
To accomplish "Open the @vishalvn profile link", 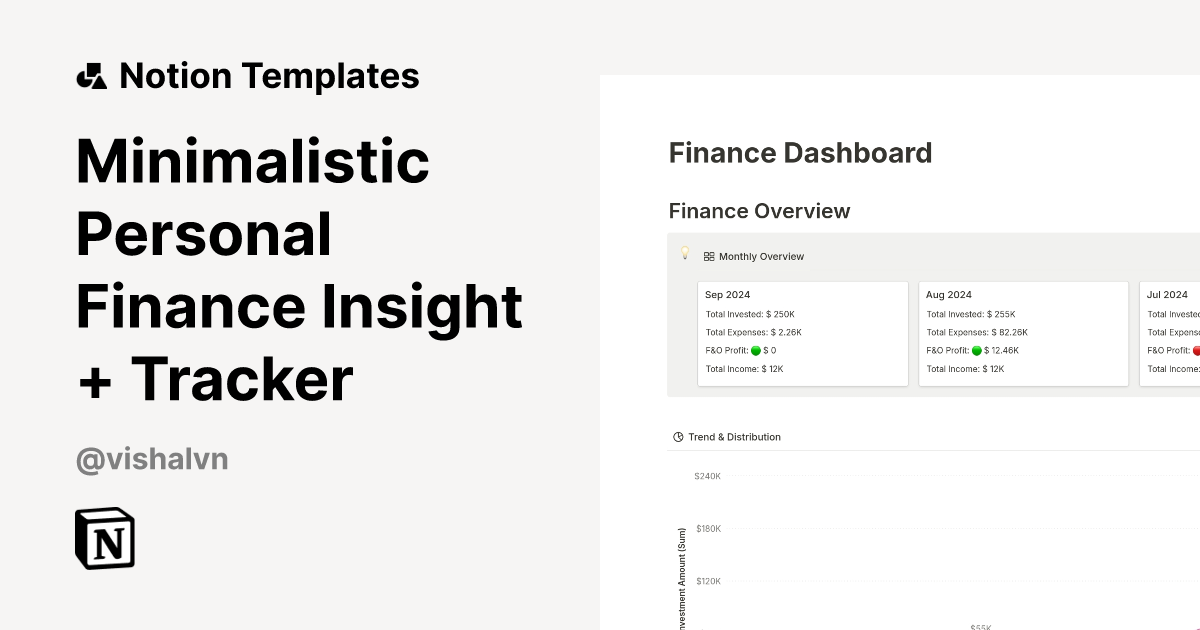I will pyautogui.click(x=152, y=458).
